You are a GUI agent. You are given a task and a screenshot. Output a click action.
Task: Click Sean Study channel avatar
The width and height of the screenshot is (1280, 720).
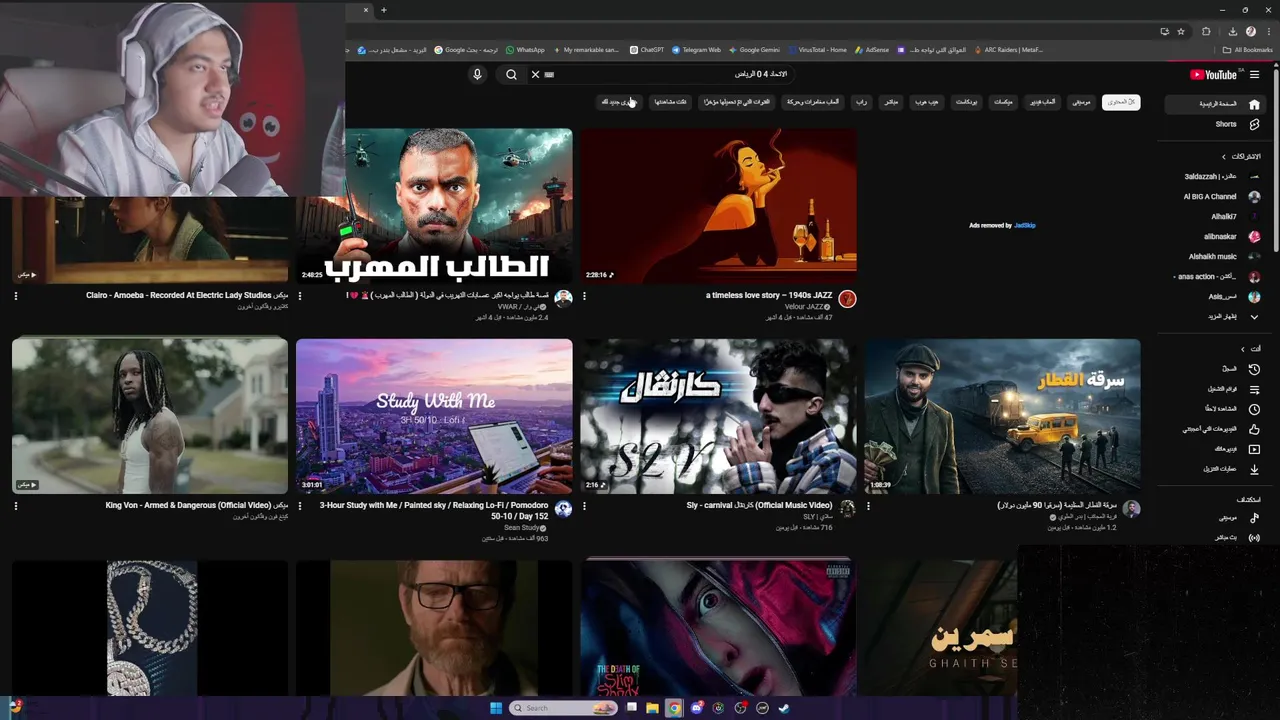[563, 509]
